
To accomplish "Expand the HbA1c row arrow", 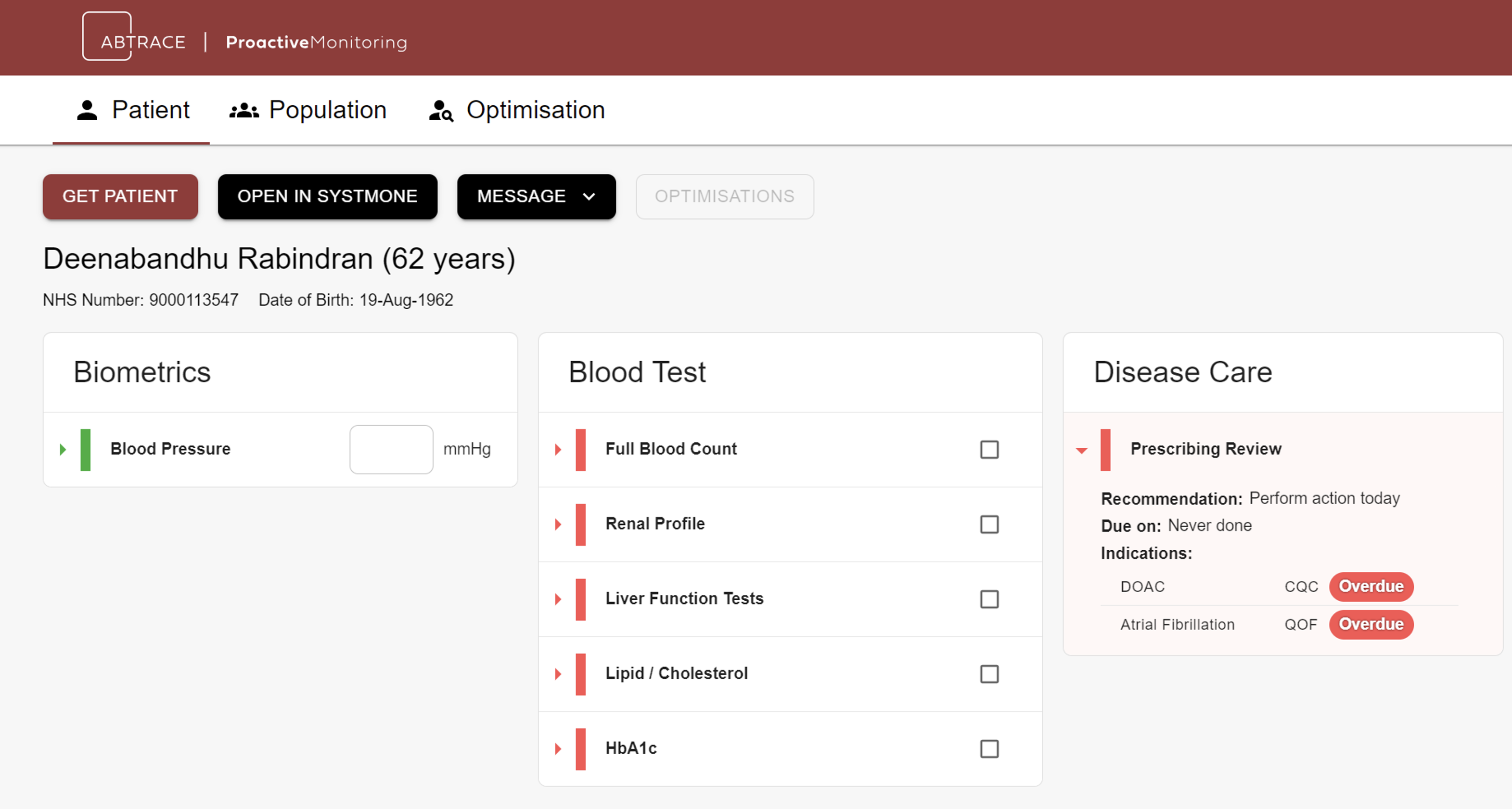I will click(x=558, y=748).
